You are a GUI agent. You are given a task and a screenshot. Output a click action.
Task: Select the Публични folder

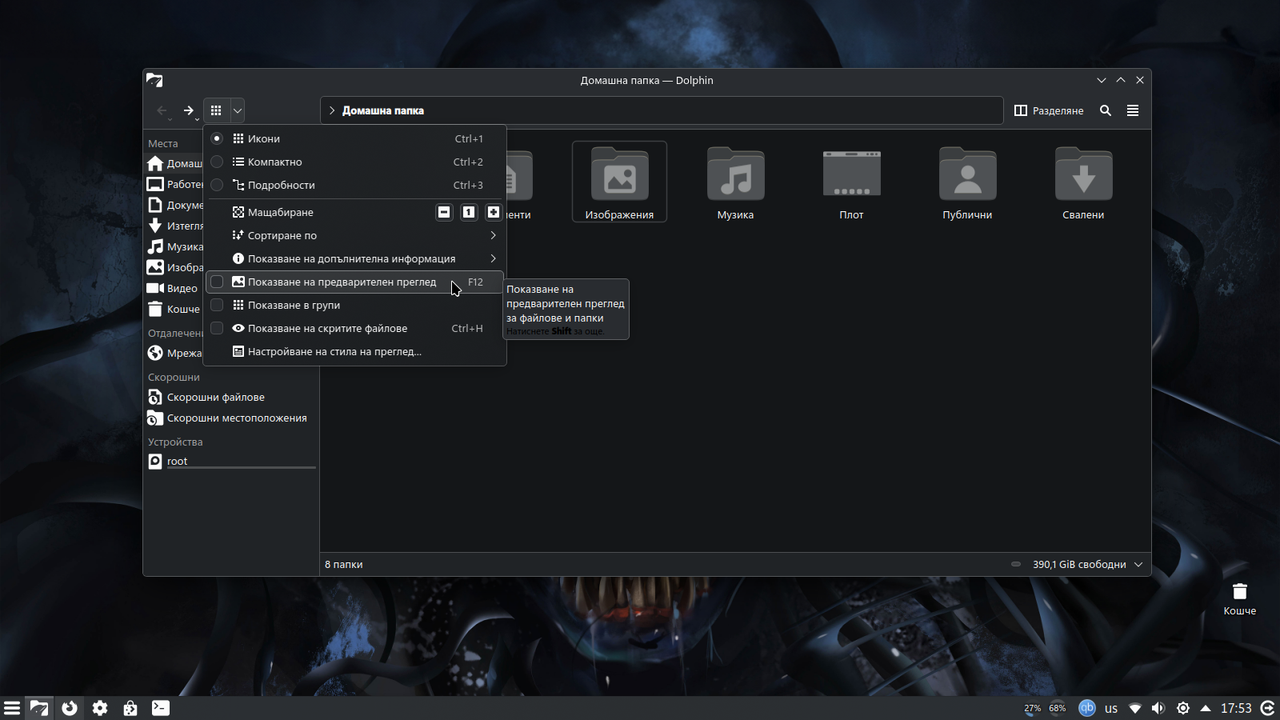point(967,182)
